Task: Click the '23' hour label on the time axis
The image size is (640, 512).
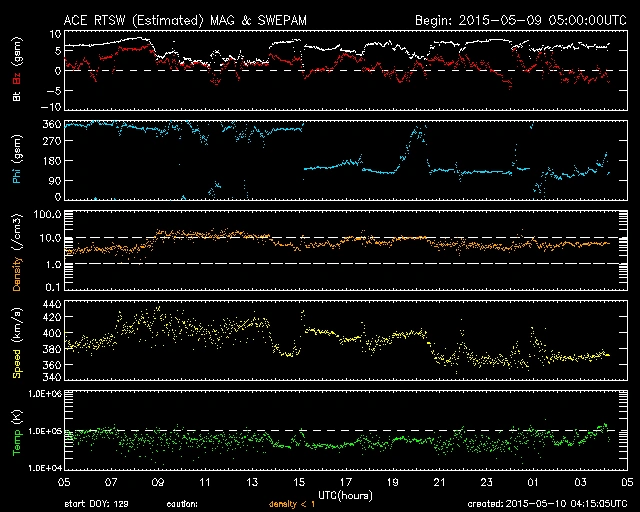Action: pyautogui.click(x=487, y=483)
